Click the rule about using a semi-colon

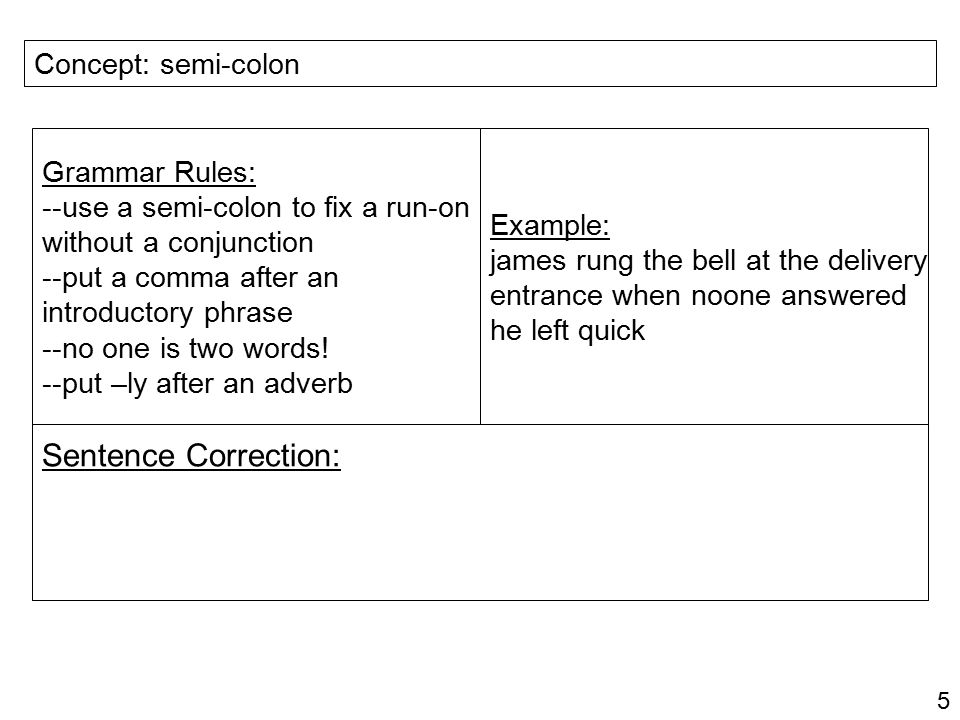pos(255,208)
